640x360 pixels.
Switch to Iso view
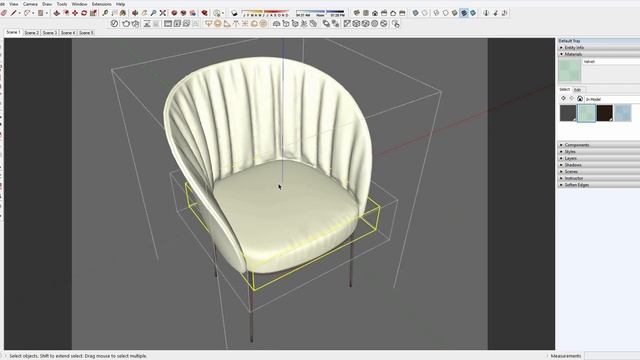click(x=356, y=13)
